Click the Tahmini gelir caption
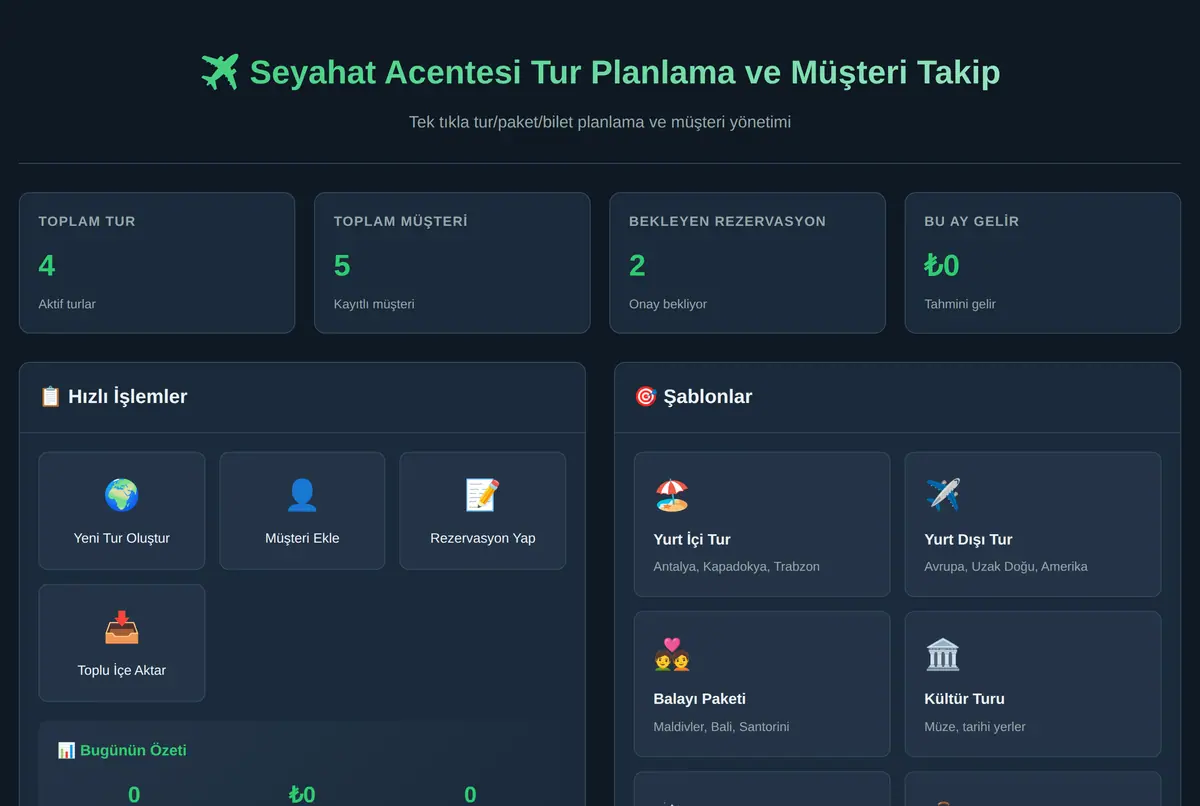The height and width of the screenshot is (806, 1200). 960,304
